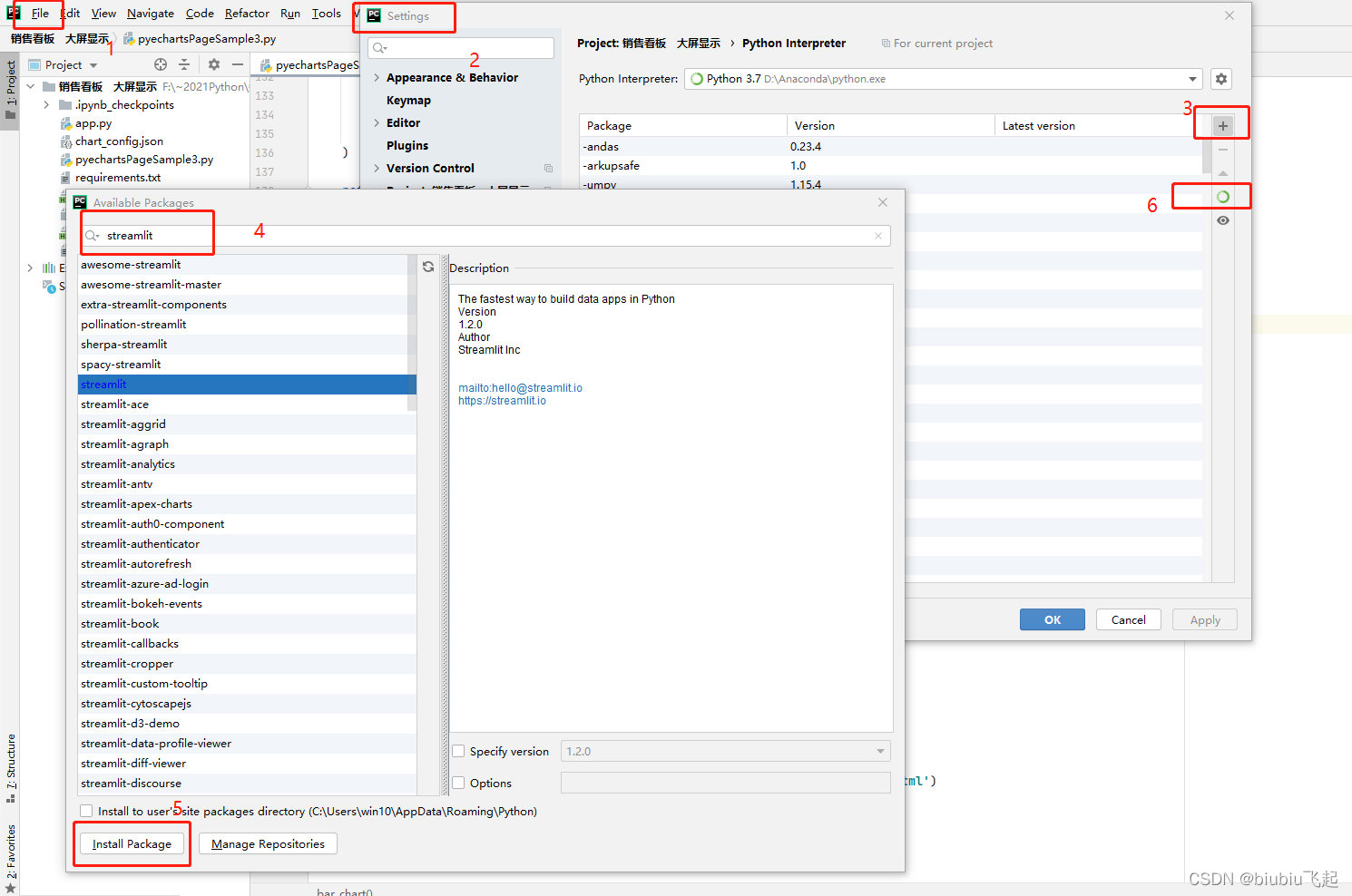The image size is (1352, 896).
Task: Enable the Specify version checkbox
Action: point(458,751)
